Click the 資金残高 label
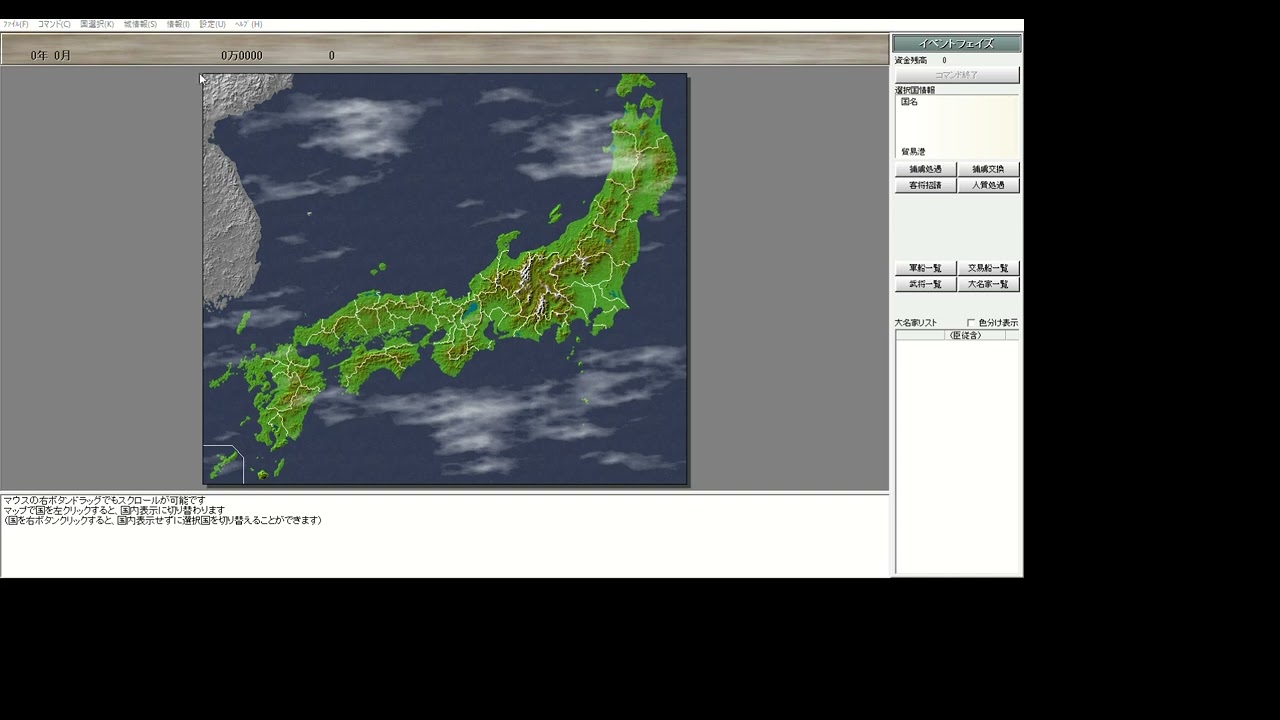Viewport: 1280px width, 720px height. (x=911, y=61)
